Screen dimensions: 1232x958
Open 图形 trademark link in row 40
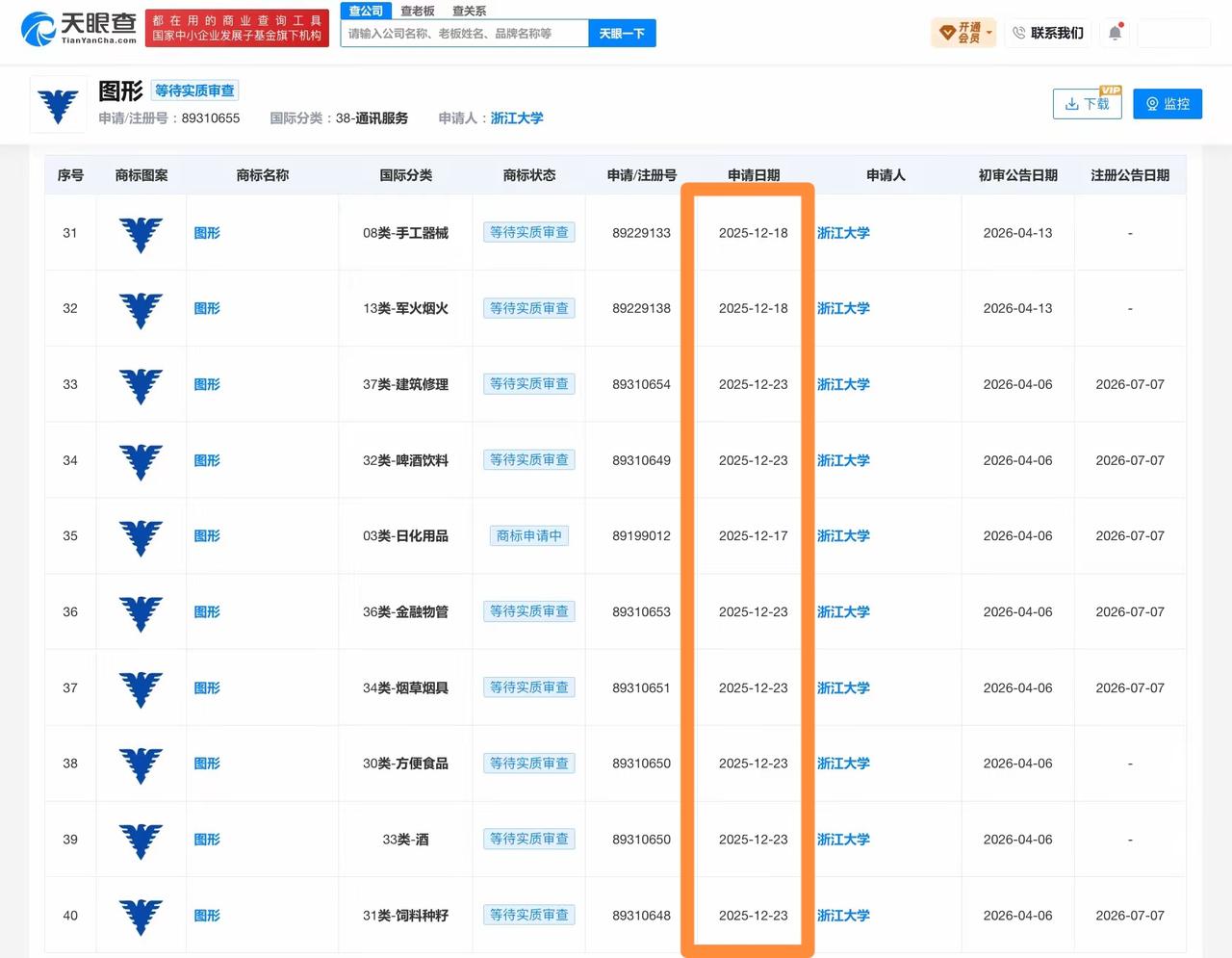click(207, 916)
